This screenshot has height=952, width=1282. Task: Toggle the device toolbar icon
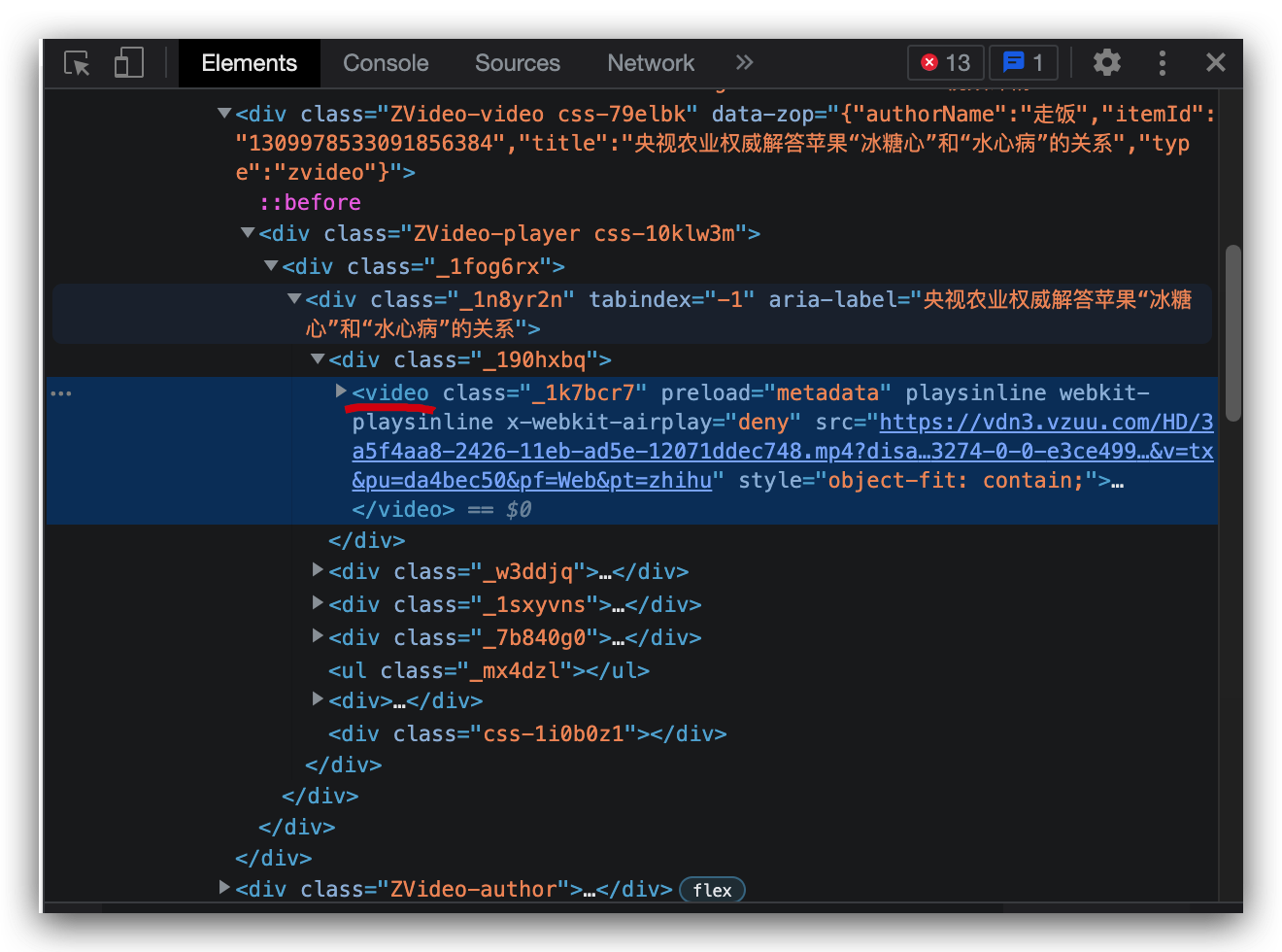coord(129,63)
